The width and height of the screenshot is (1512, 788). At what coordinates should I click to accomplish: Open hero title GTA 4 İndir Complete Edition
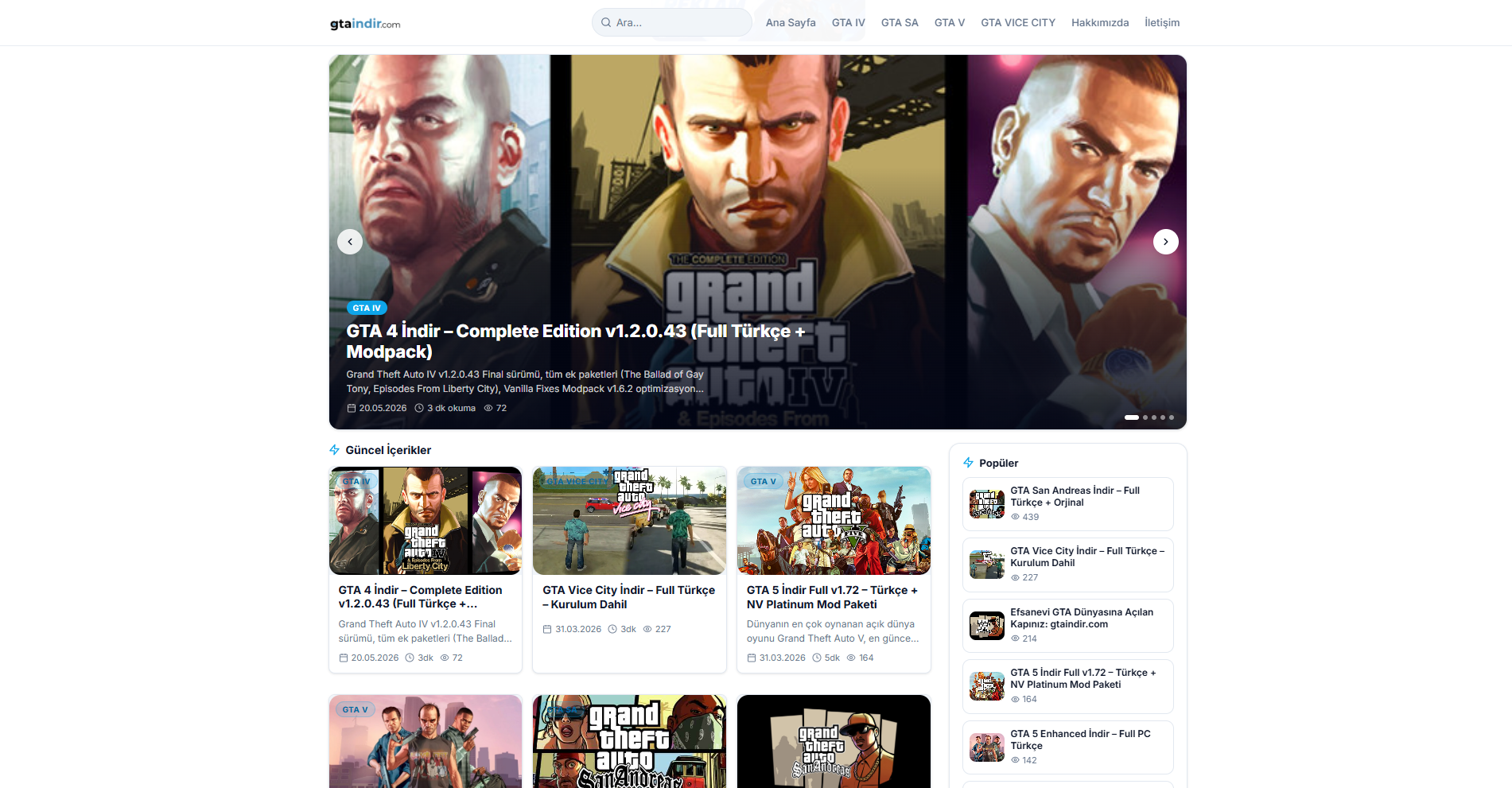576,341
